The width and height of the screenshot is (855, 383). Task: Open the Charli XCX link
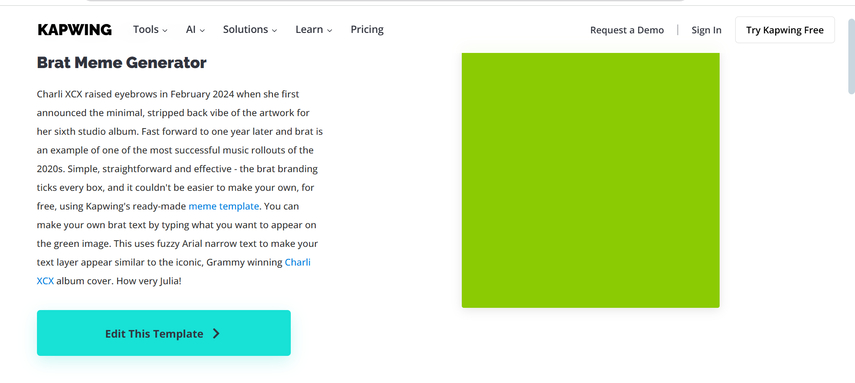click(298, 262)
